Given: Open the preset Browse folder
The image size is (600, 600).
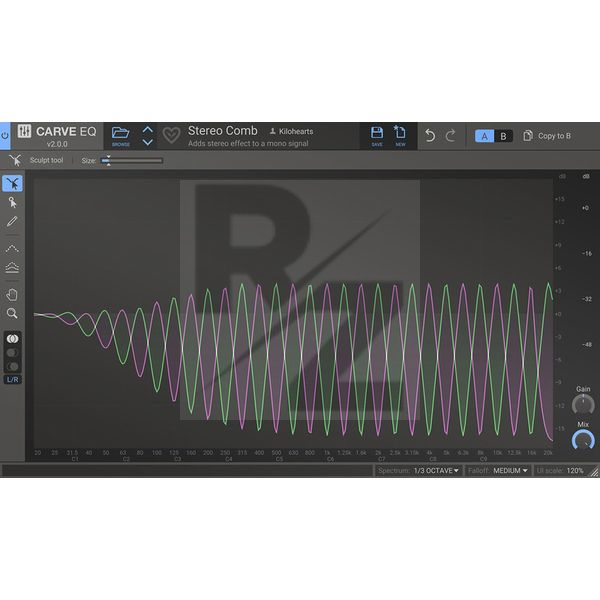Looking at the screenshot, I should (121, 136).
